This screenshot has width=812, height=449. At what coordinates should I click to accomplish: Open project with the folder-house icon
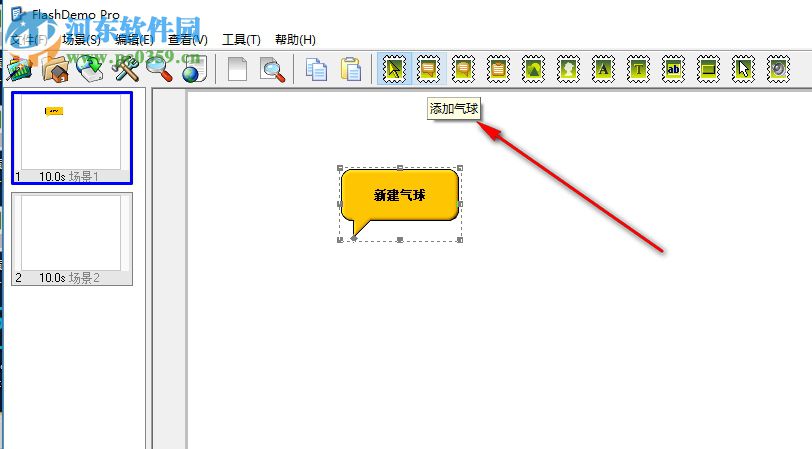[x=56, y=69]
